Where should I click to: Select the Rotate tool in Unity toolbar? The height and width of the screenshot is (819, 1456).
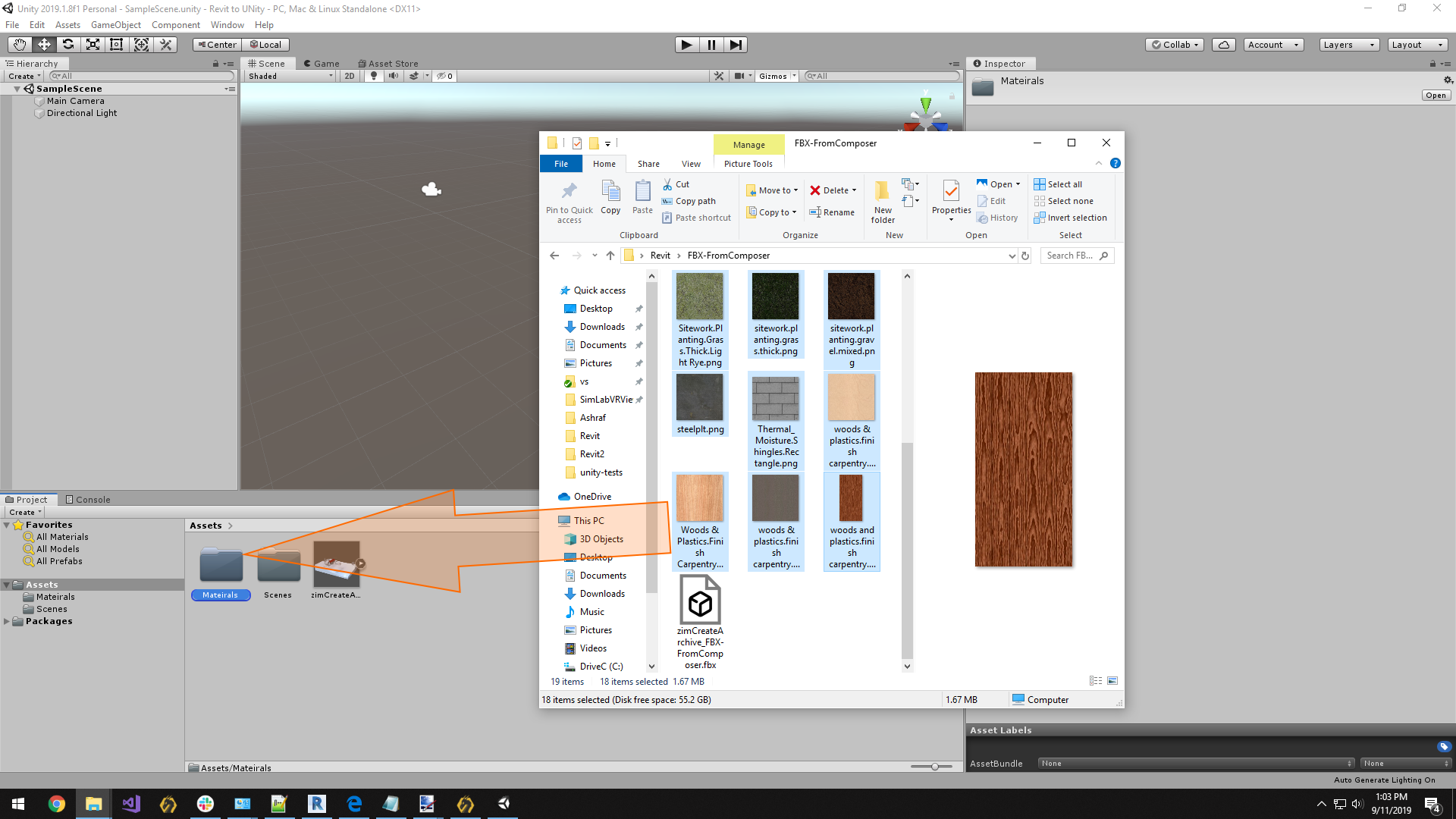[68, 45]
